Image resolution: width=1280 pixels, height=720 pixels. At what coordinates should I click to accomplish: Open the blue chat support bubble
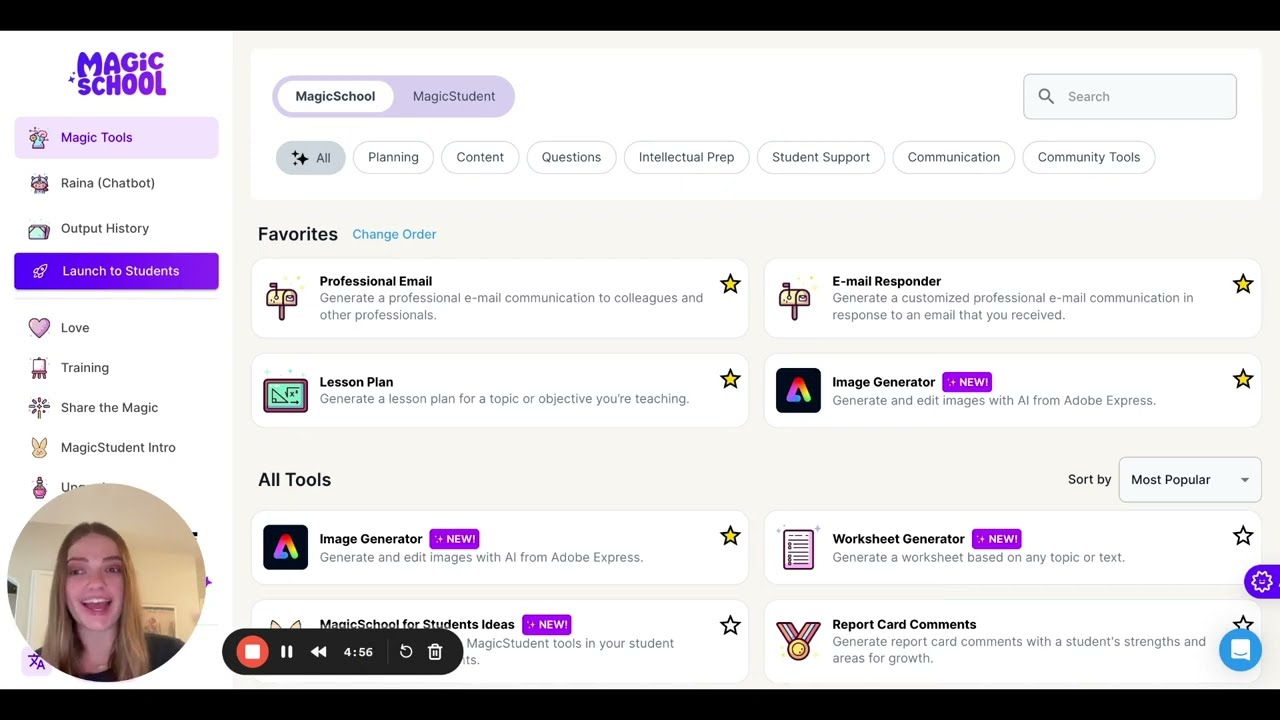point(1240,650)
